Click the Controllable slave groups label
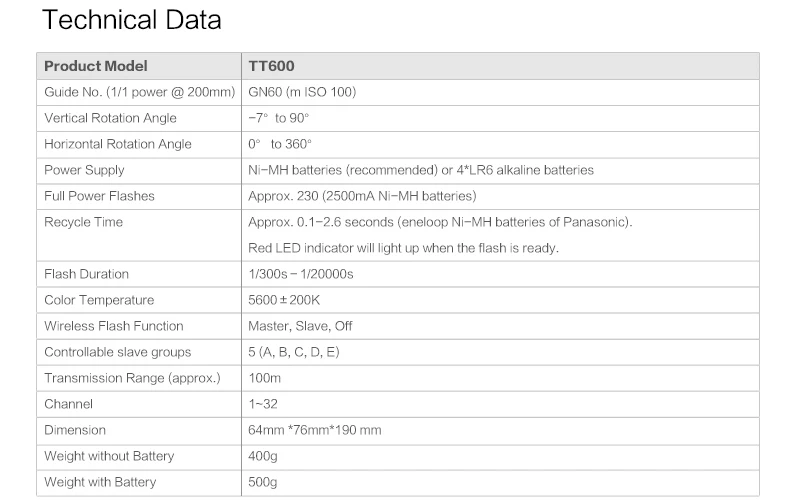Screen dimensions: 790x503 click(x=118, y=352)
